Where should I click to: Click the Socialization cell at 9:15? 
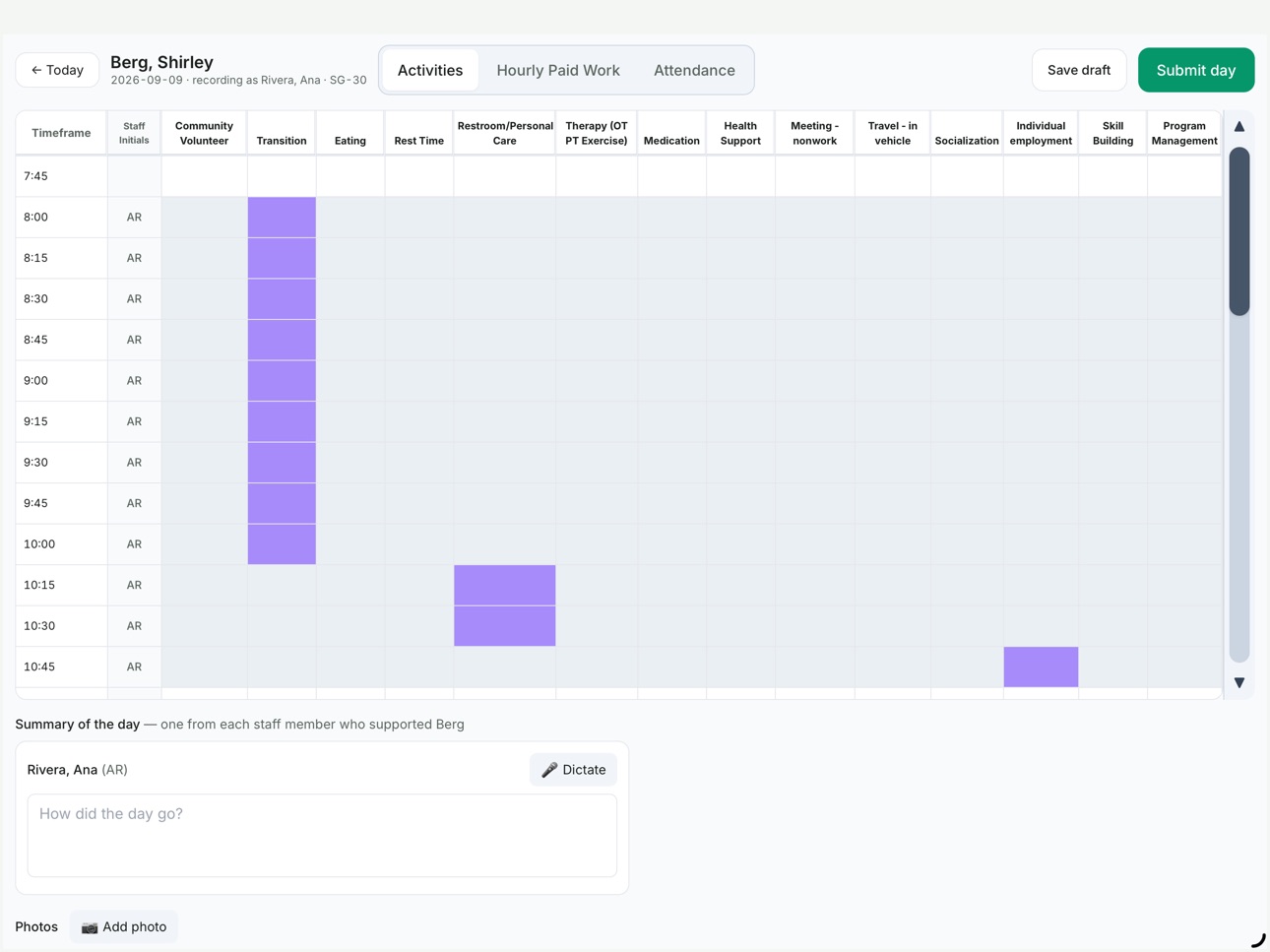tap(967, 421)
